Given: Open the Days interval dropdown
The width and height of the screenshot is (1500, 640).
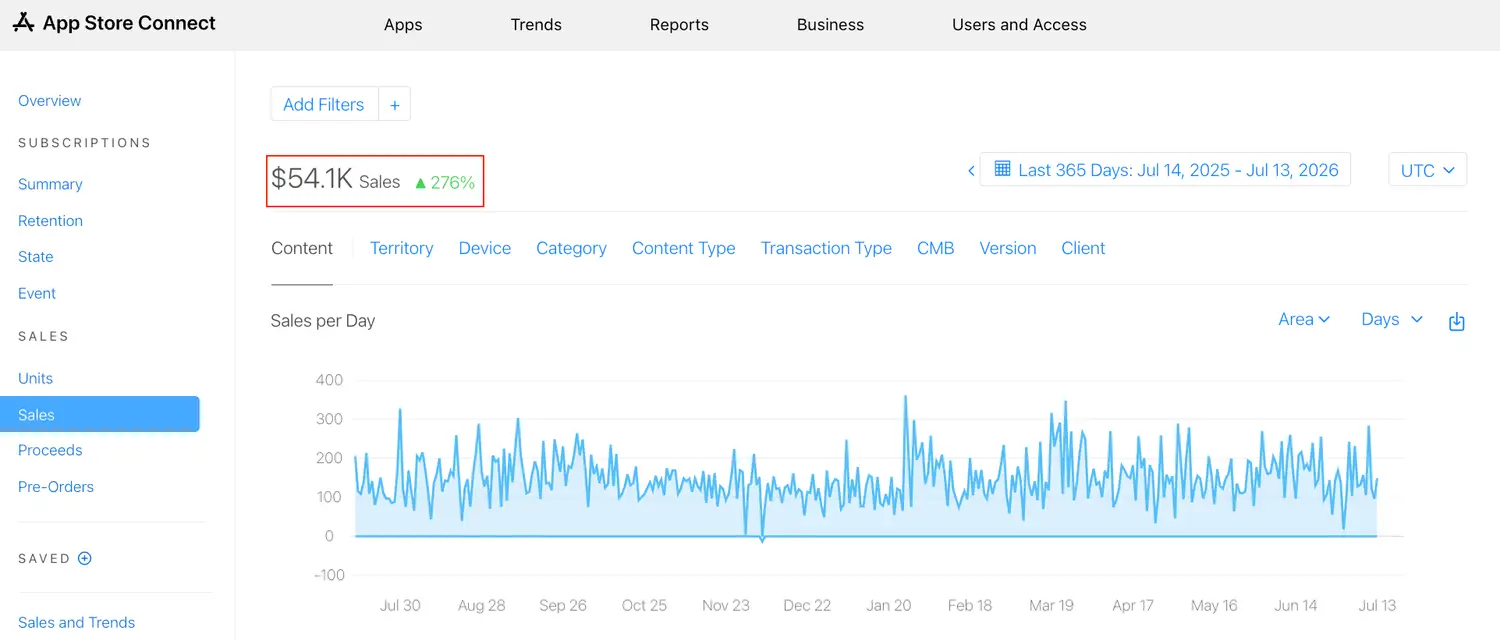Looking at the screenshot, I should 1392,320.
